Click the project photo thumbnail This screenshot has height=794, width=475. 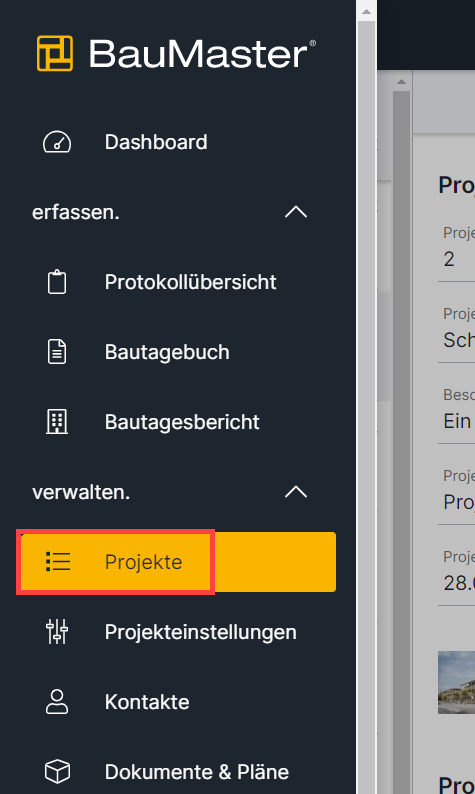(x=456, y=683)
